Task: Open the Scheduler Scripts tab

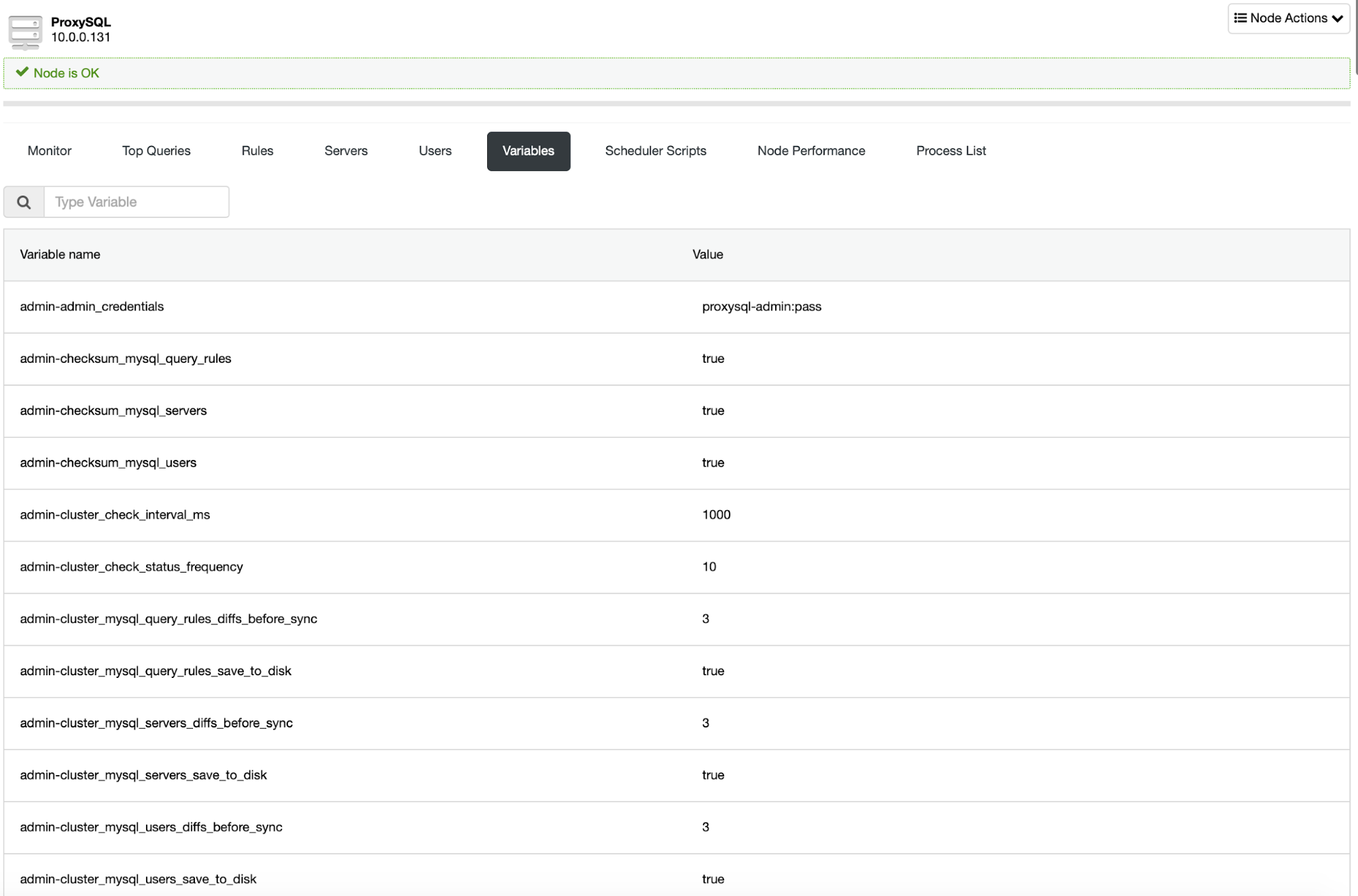Action: (656, 151)
